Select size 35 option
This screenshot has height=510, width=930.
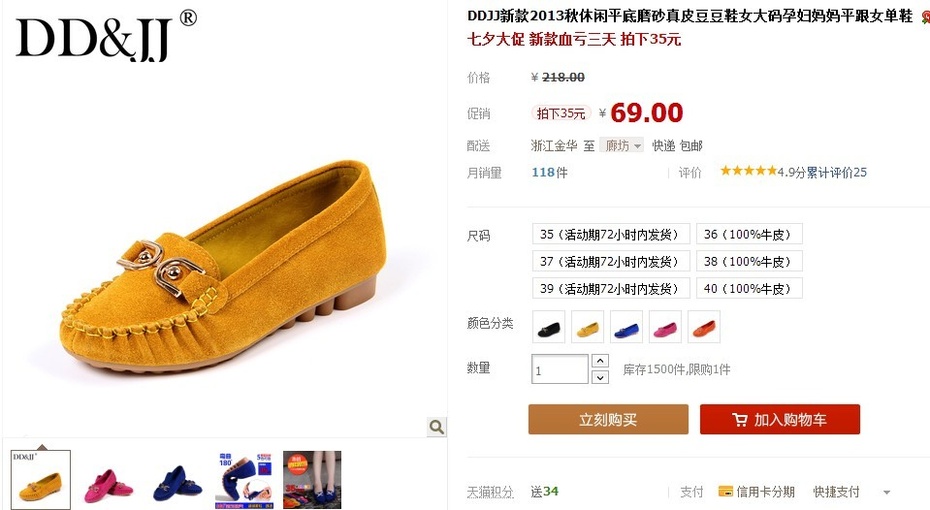[x=611, y=234]
